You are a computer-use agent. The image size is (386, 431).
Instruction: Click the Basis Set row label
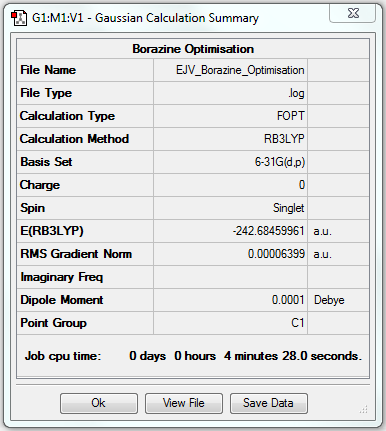coord(46,162)
